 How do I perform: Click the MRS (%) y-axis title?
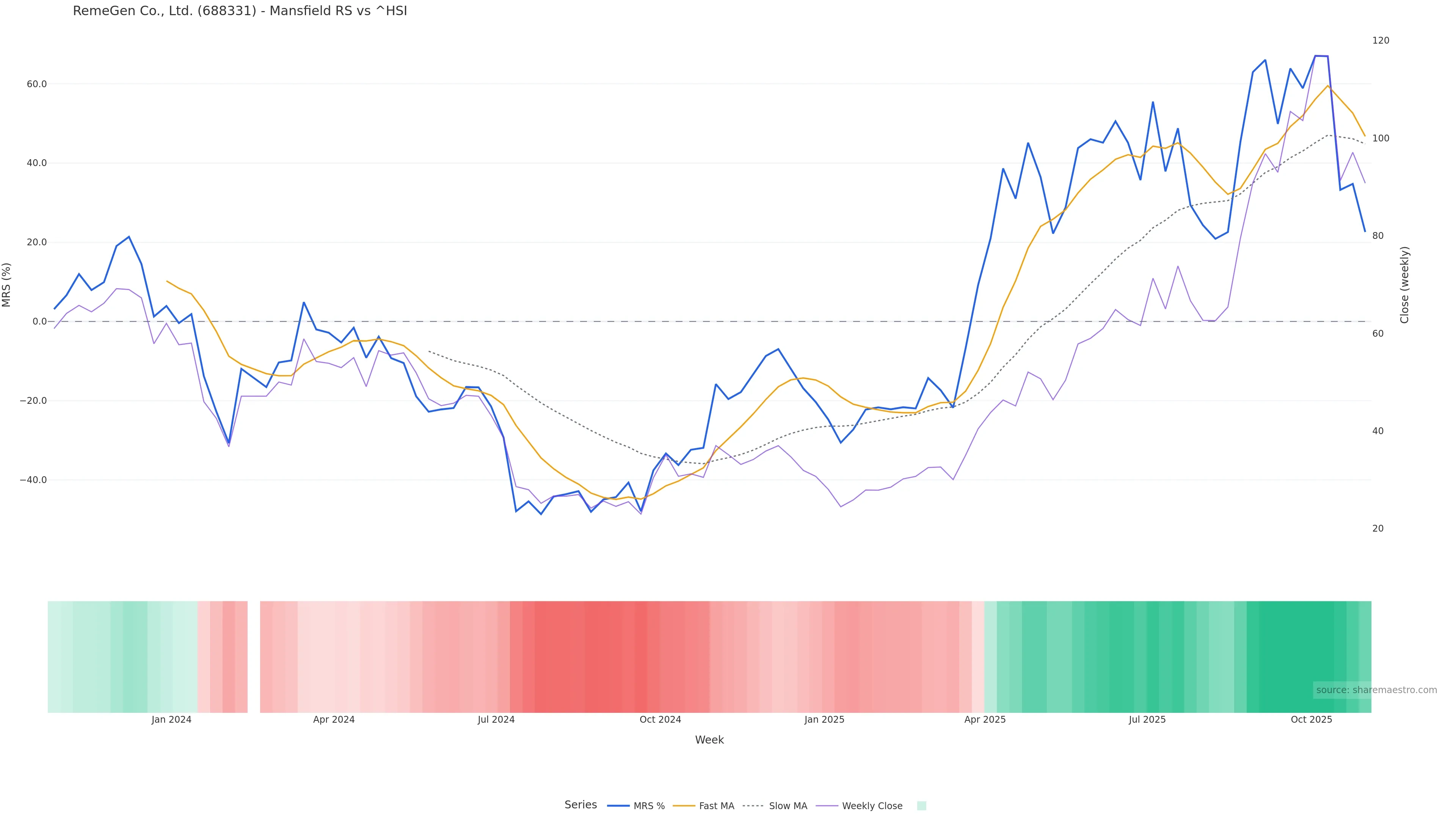[x=7, y=285]
